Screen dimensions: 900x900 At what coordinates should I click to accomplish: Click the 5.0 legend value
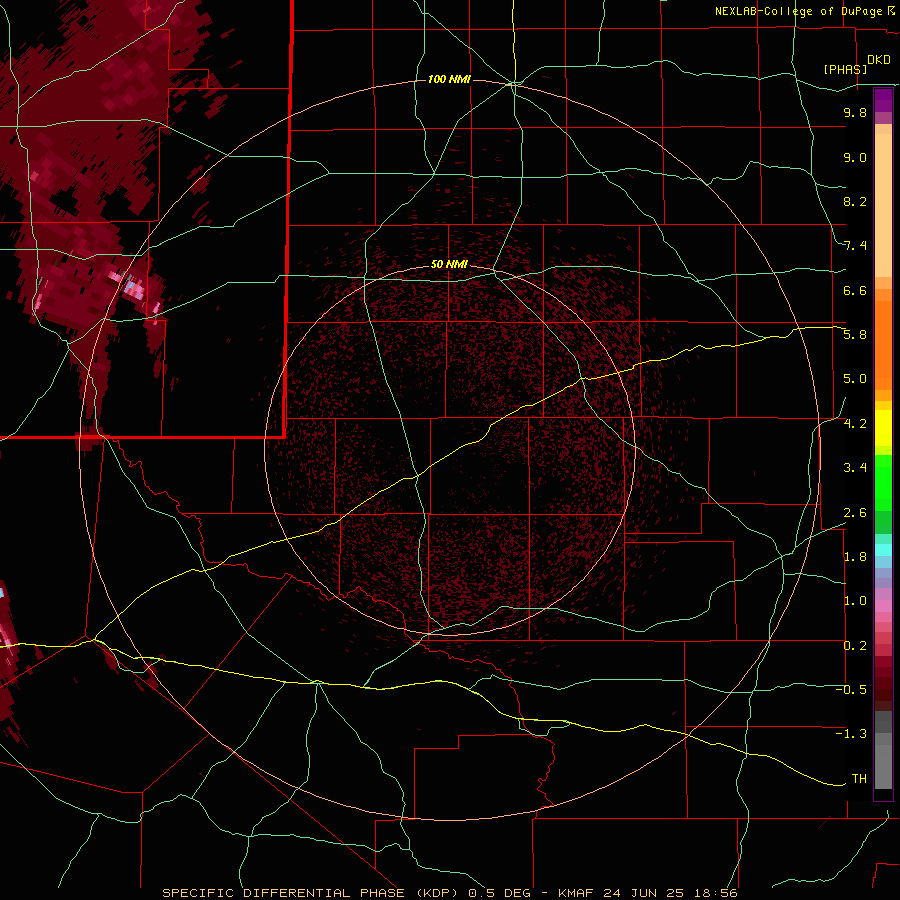(855, 379)
